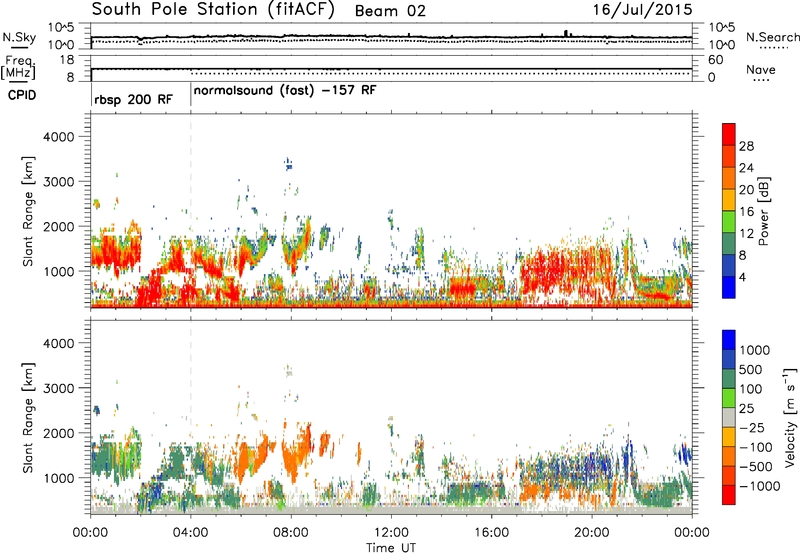Click the red top of power colorbar
The width and height of the screenshot is (800, 554).
(729, 134)
